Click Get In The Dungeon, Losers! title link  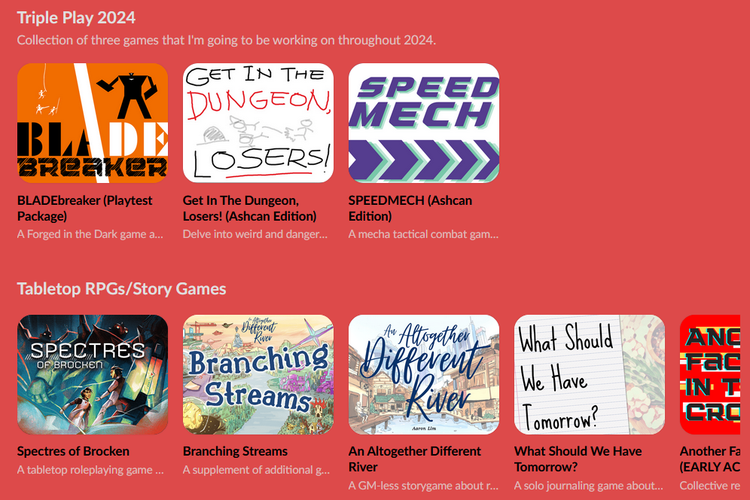[250, 208]
